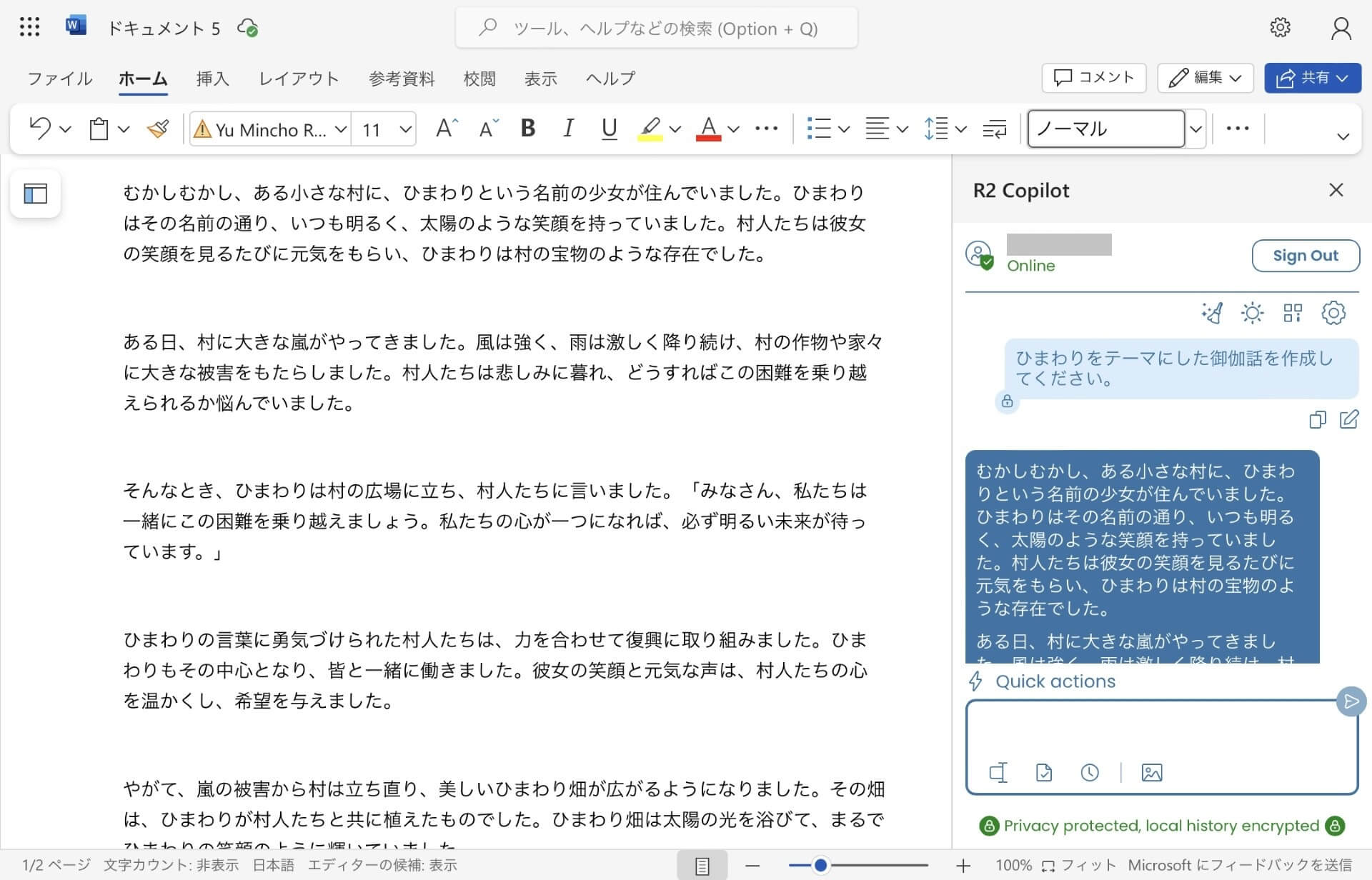
Task: Increase font size with grow font
Action: coord(447,129)
